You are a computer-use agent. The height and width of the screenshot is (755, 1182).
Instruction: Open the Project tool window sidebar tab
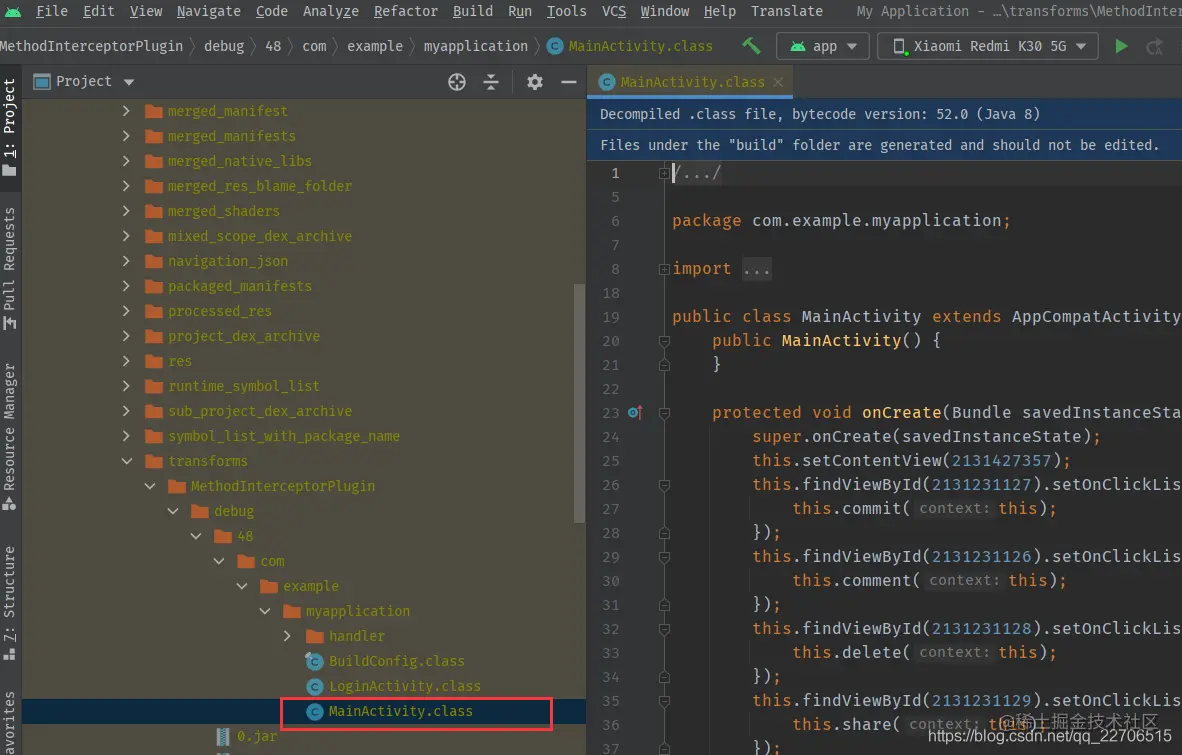click(9, 127)
